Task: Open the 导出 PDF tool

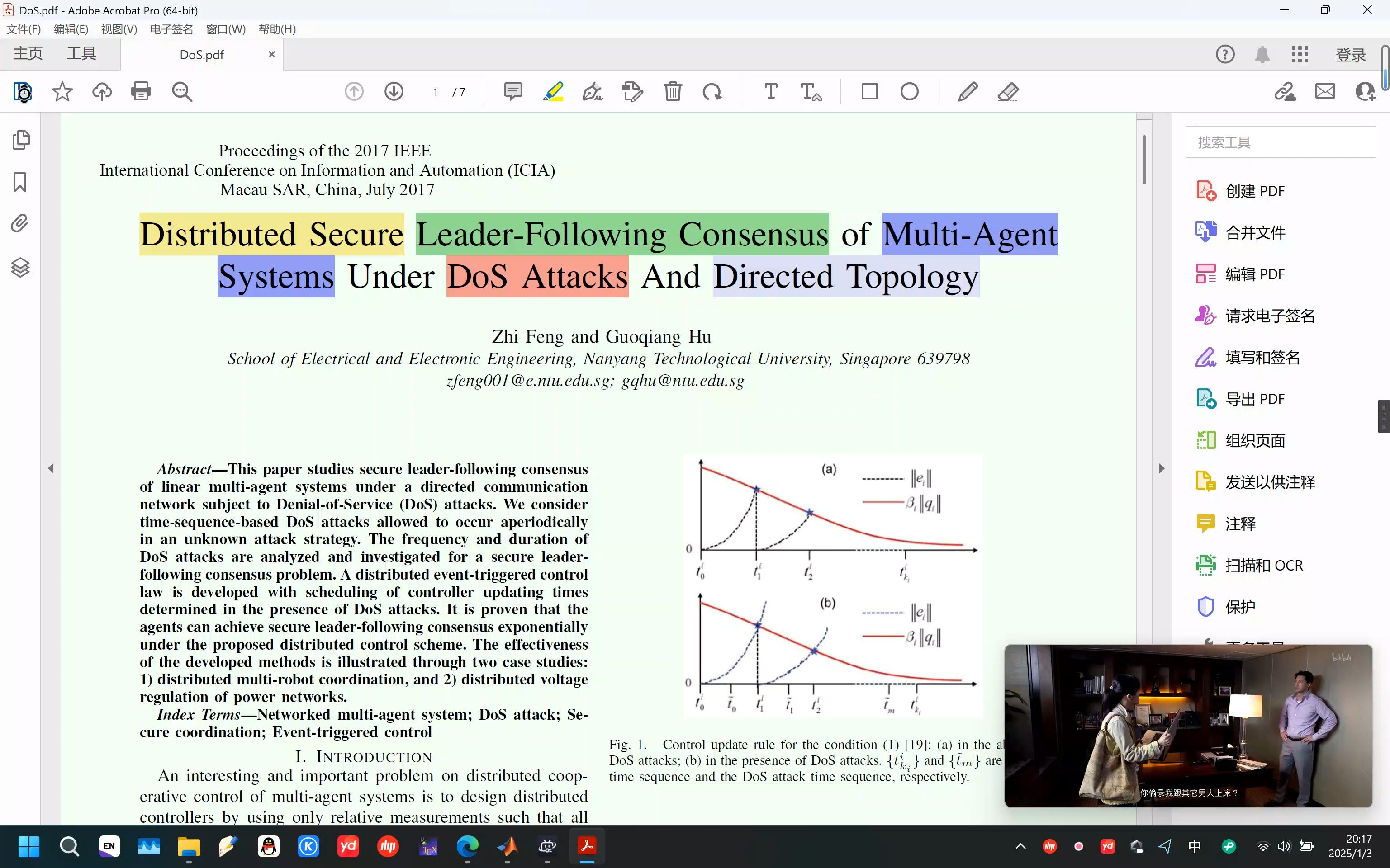Action: coord(1241,399)
